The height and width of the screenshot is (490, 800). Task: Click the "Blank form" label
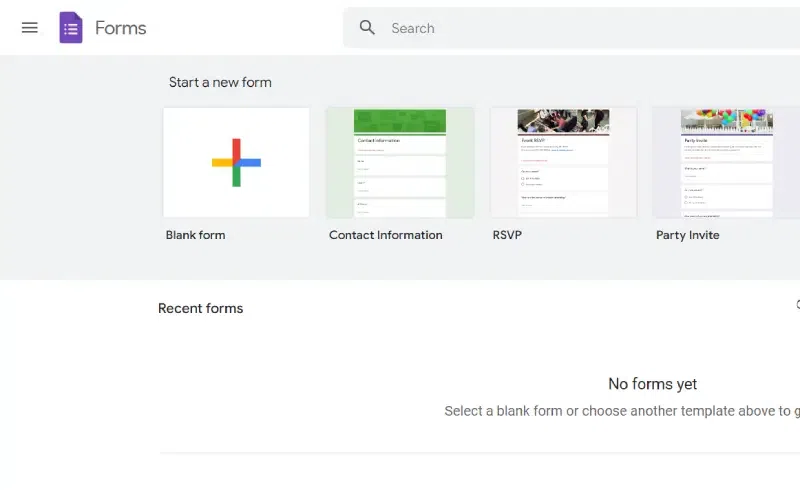pos(196,235)
